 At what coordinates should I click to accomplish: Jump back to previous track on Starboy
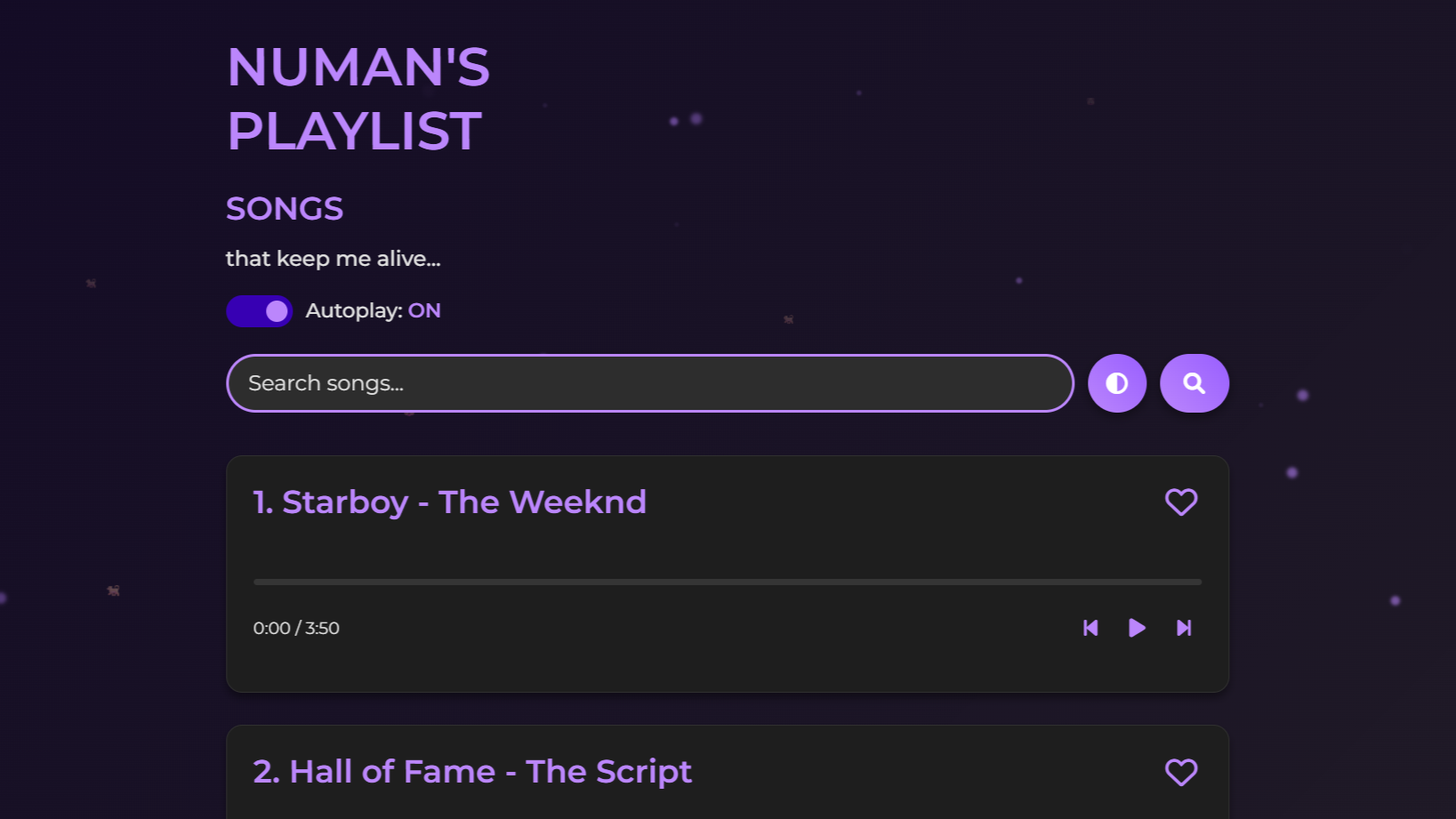[x=1091, y=628]
